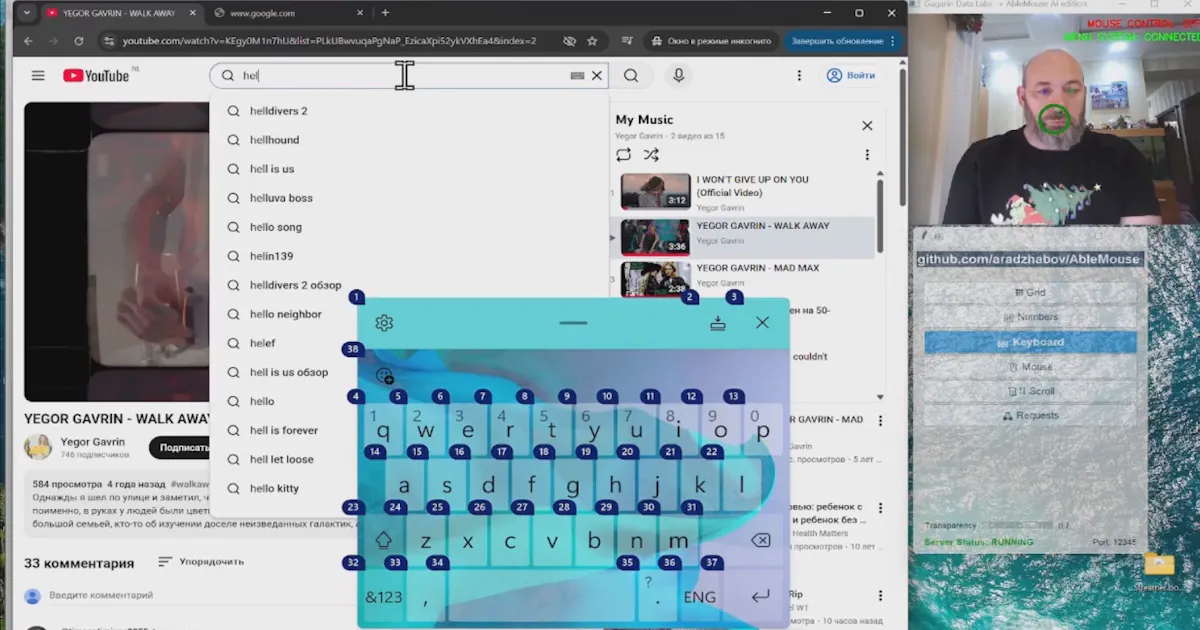
Task: Sign in with the Войти button
Action: click(x=851, y=76)
